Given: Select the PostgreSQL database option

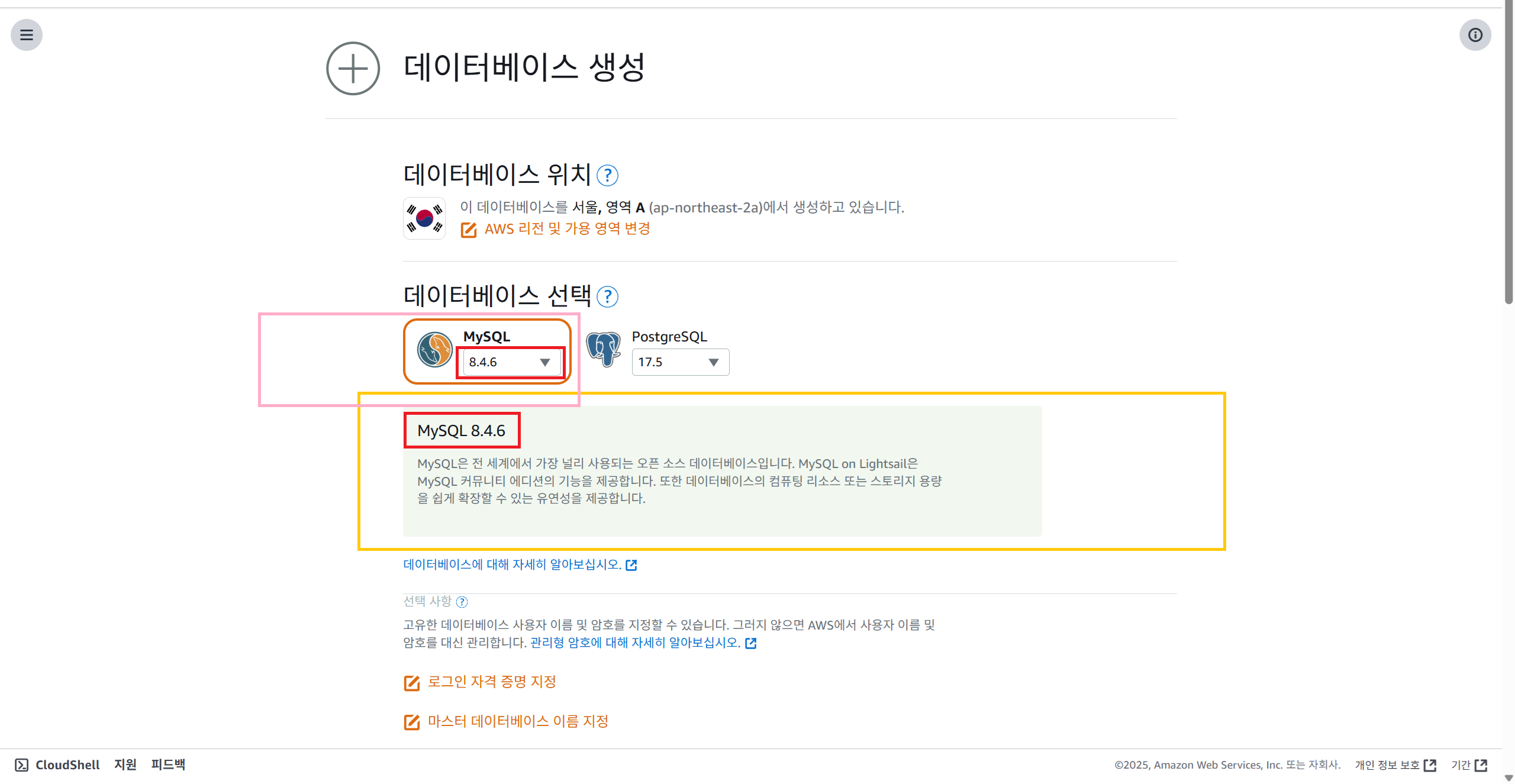Looking at the screenshot, I should click(x=669, y=337).
